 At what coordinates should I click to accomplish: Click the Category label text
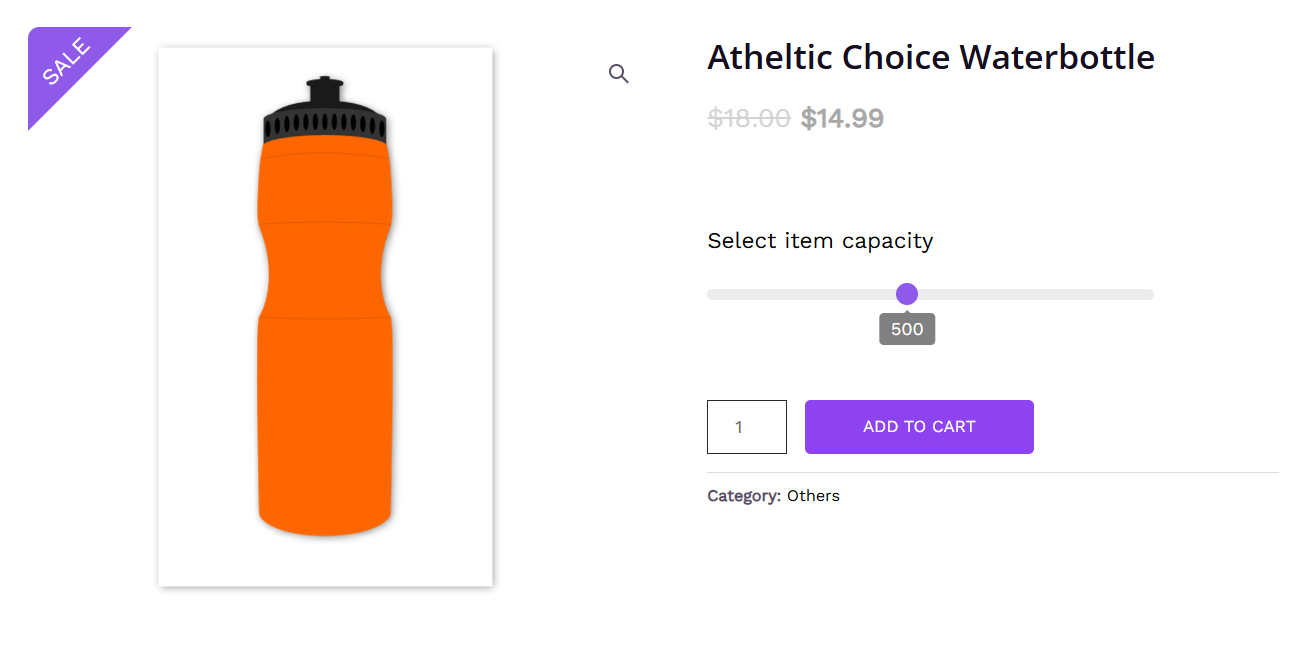pos(742,495)
